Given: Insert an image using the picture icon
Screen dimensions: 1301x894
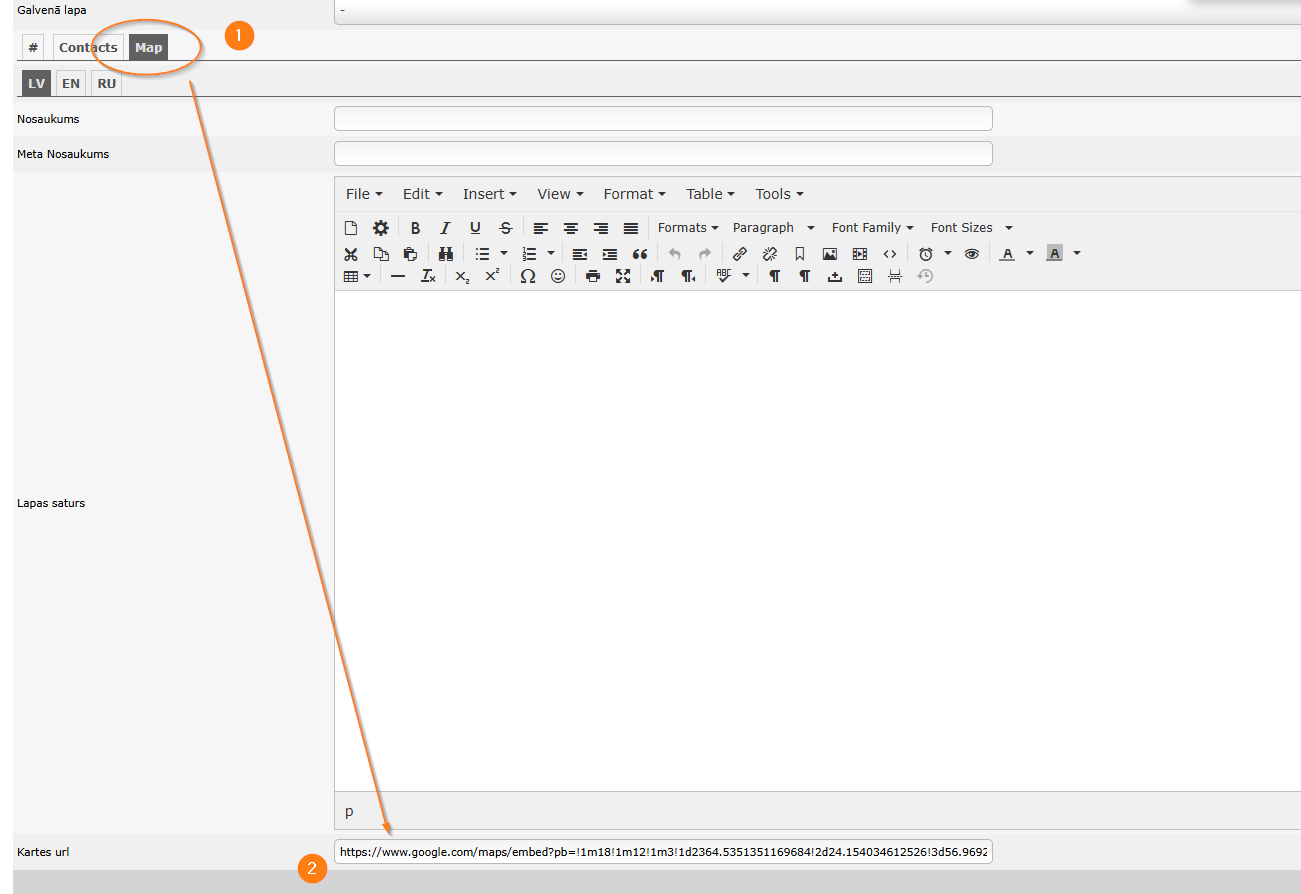Looking at the screenshot, I should tap(829, 254).
